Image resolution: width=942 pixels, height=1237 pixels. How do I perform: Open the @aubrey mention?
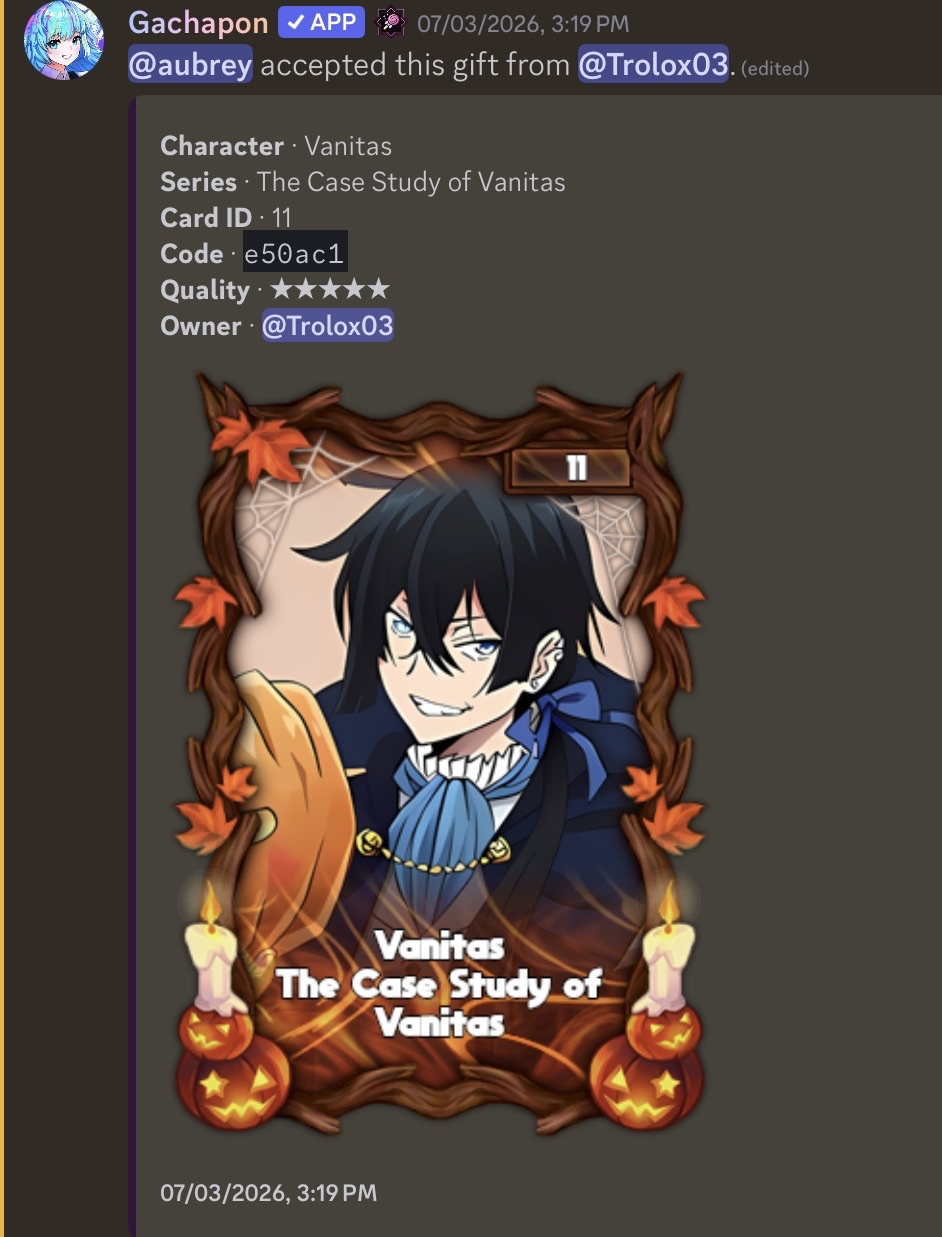pos(190,65)
